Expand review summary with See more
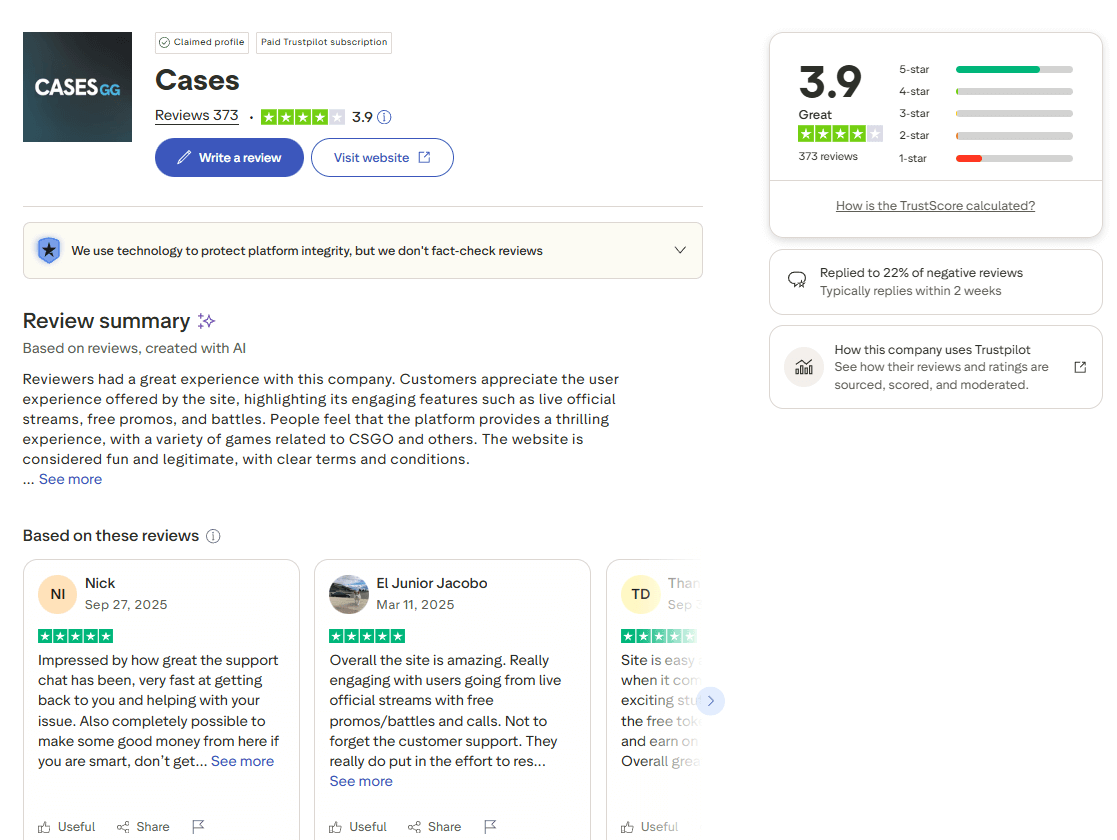This screenshot has height=840, width=1117. (70, 479)
